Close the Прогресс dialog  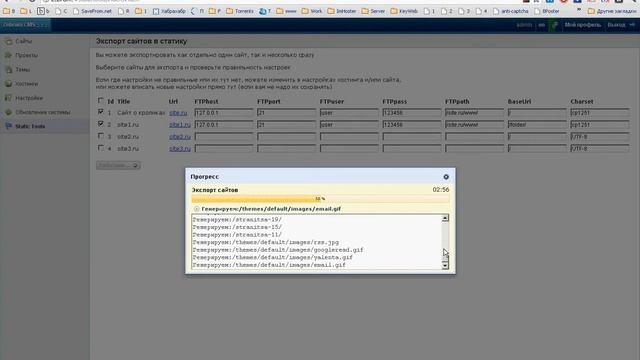pos(446,177)
